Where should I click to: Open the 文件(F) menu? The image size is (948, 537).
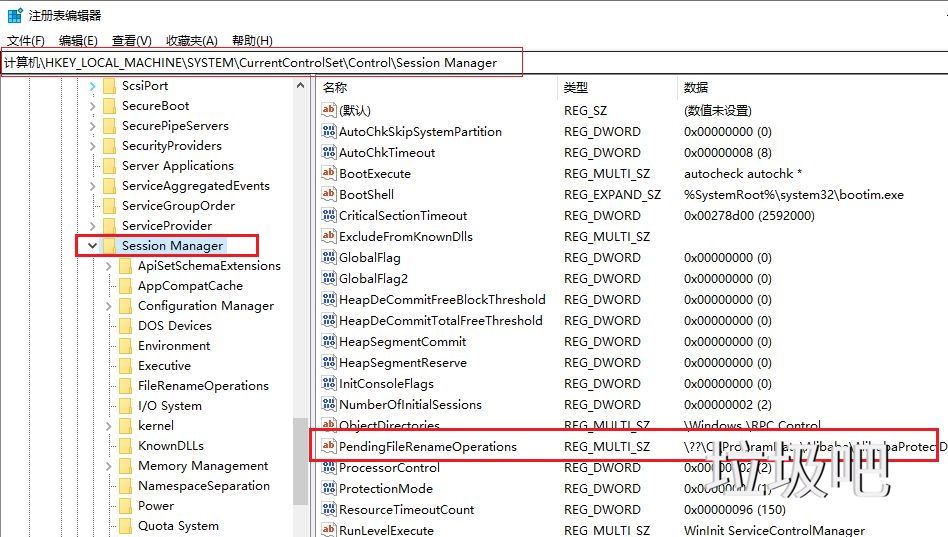(26, 41)
